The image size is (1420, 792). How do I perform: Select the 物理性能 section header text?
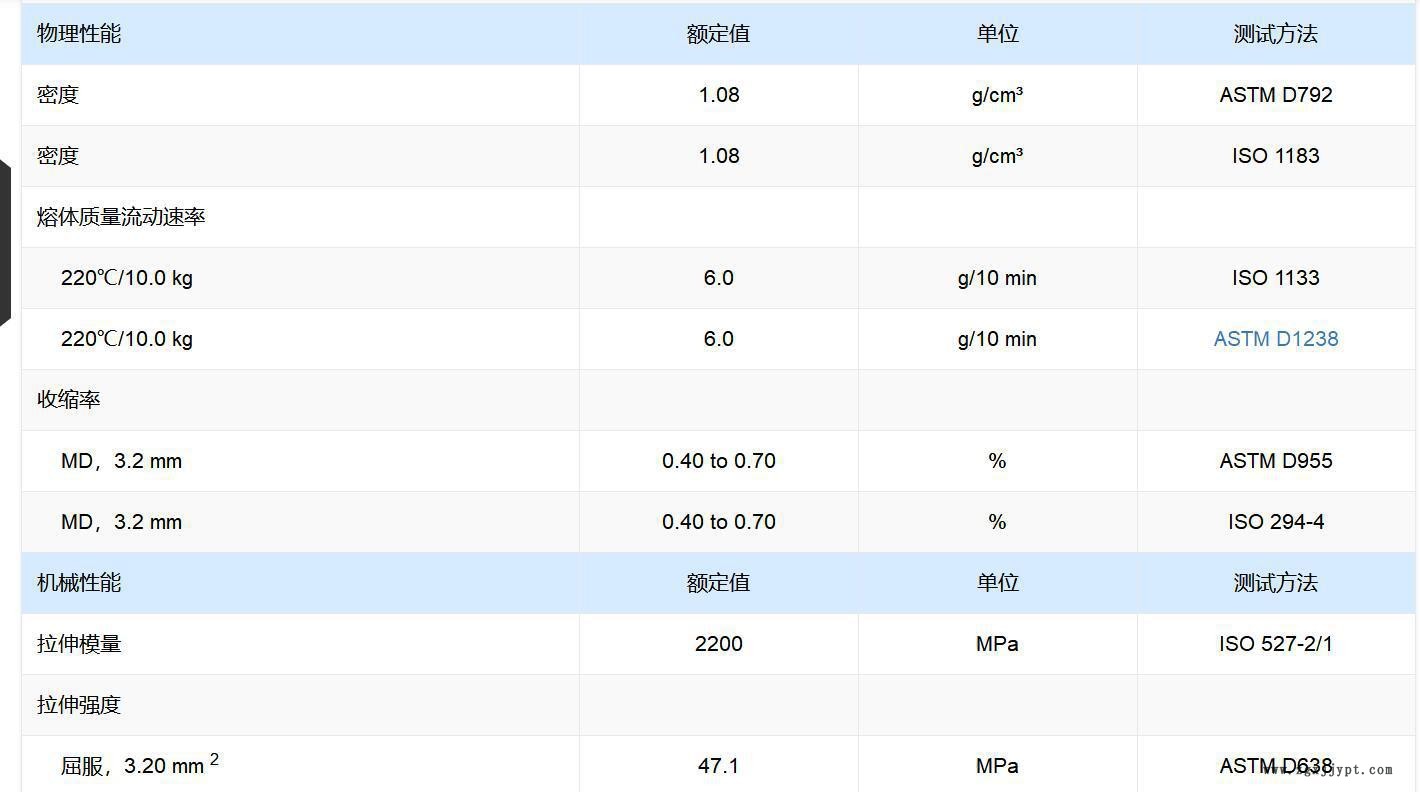[79, 34]
